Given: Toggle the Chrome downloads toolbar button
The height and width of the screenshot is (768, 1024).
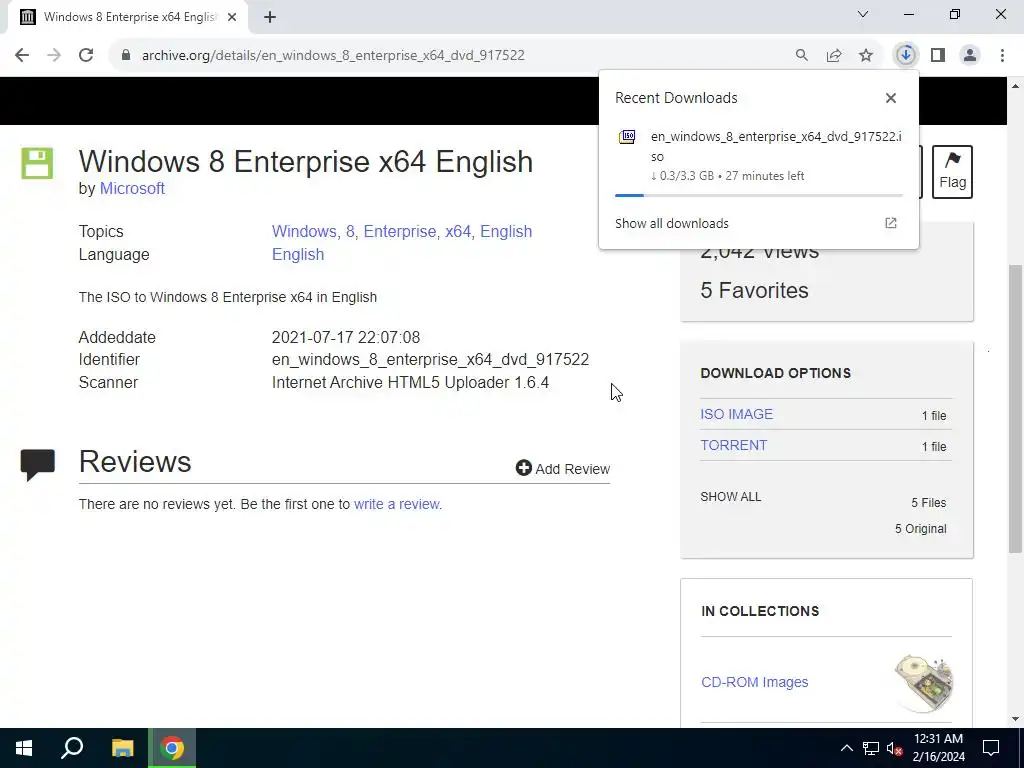Looking at the screenshot, I should point(906,55).
